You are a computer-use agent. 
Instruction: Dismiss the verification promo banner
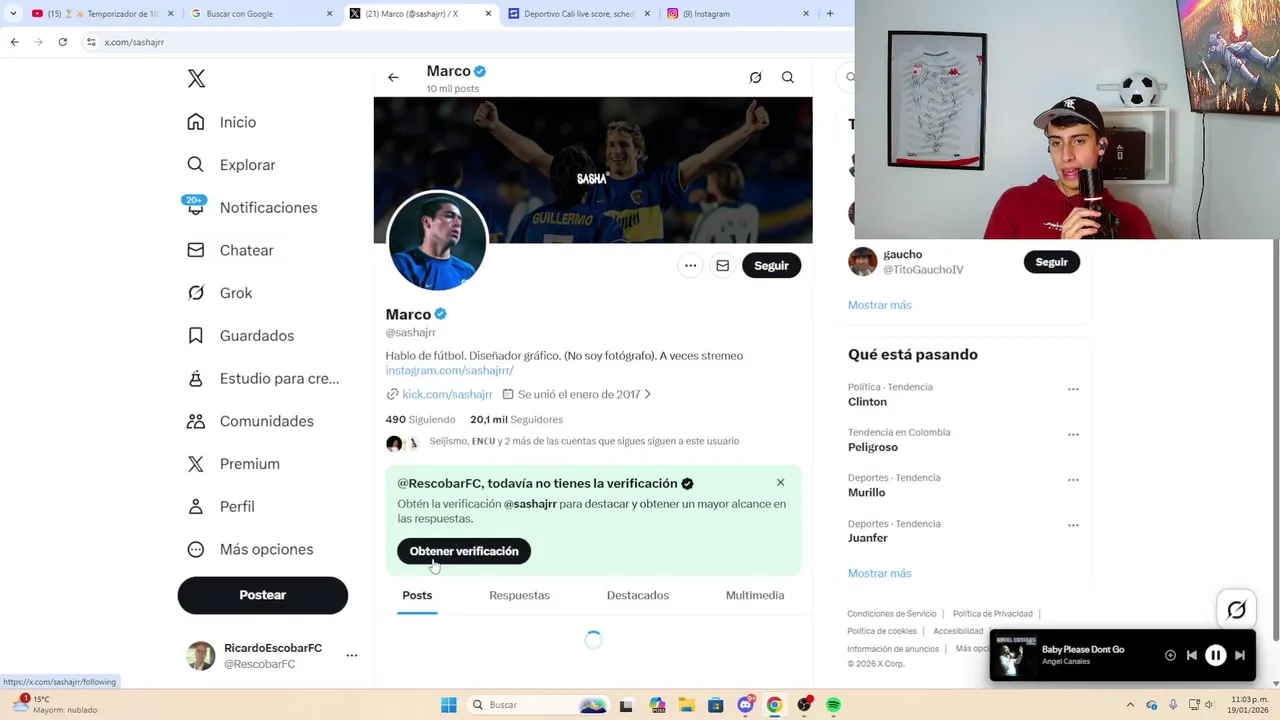[780, 483]
